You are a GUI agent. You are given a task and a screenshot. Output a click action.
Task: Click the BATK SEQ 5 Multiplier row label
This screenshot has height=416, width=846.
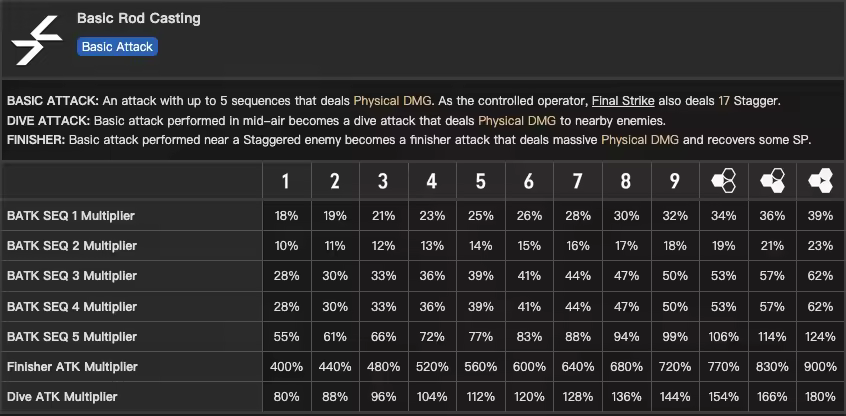(71, 337)
